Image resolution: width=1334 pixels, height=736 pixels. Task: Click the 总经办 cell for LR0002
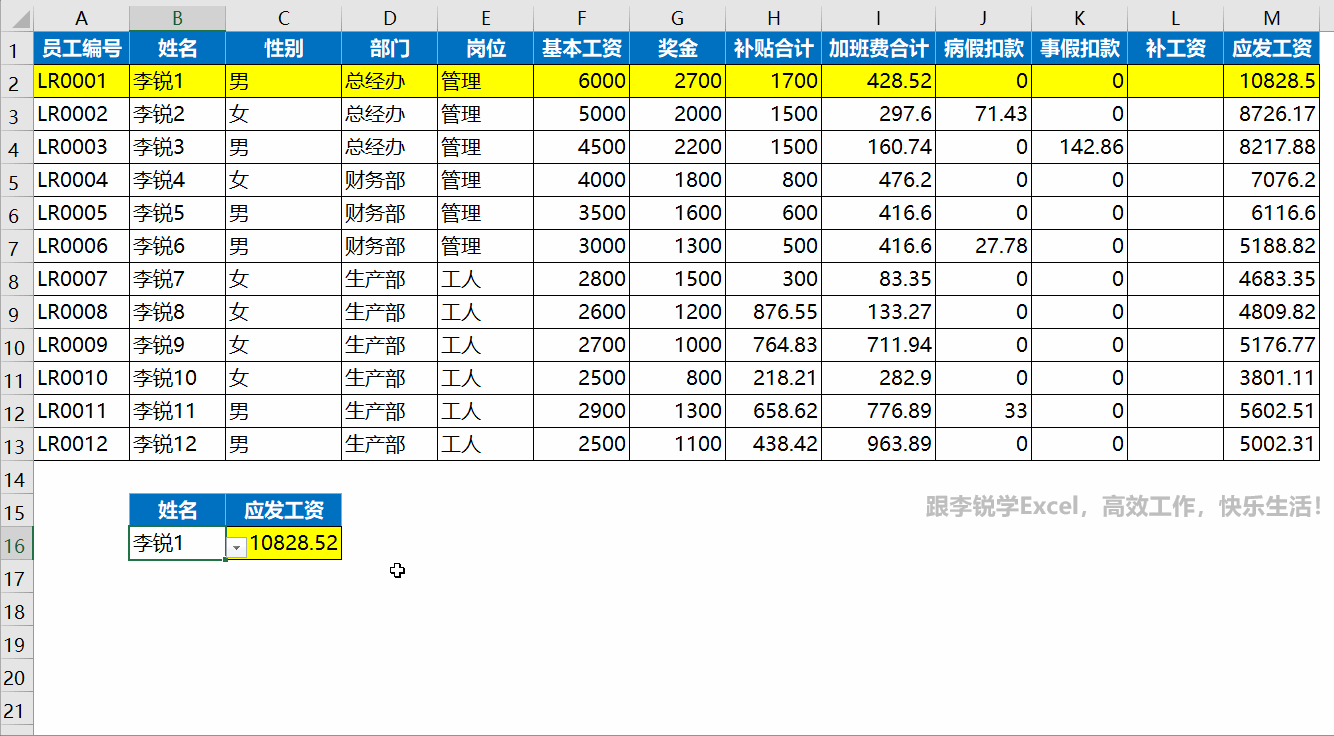pos(389,113)
